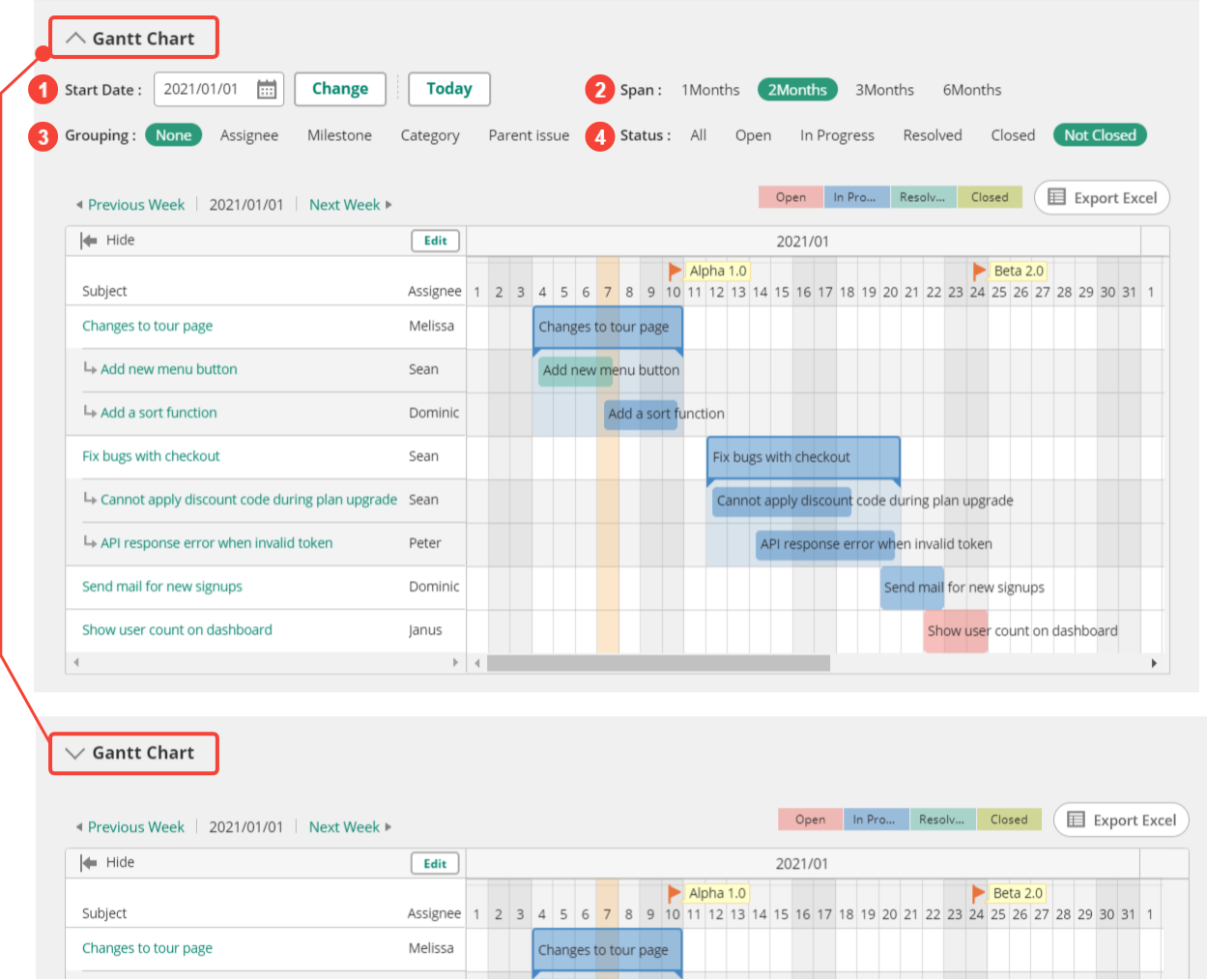1207x980 pixels.
Task: Click the In Progress legend swatch in upper chart
Action: click(x=857, y=197)
